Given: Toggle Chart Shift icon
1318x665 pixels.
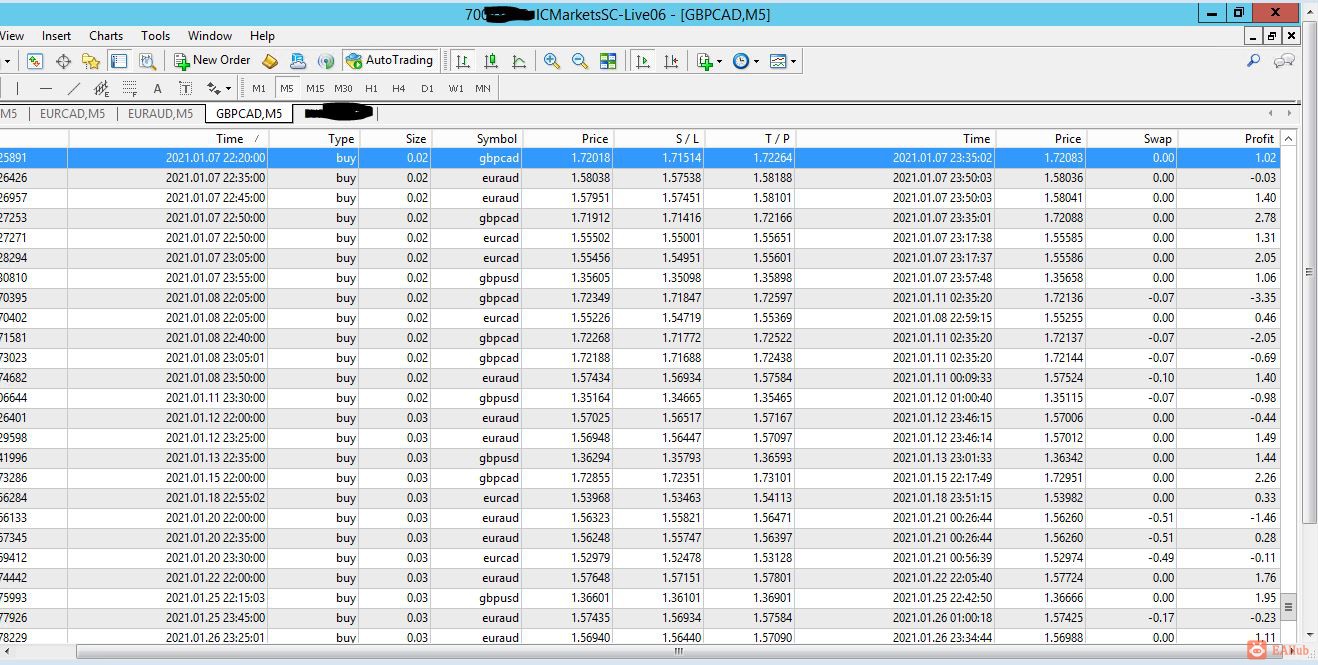Looking at the screenshot, I should click(x=671, y=61).
